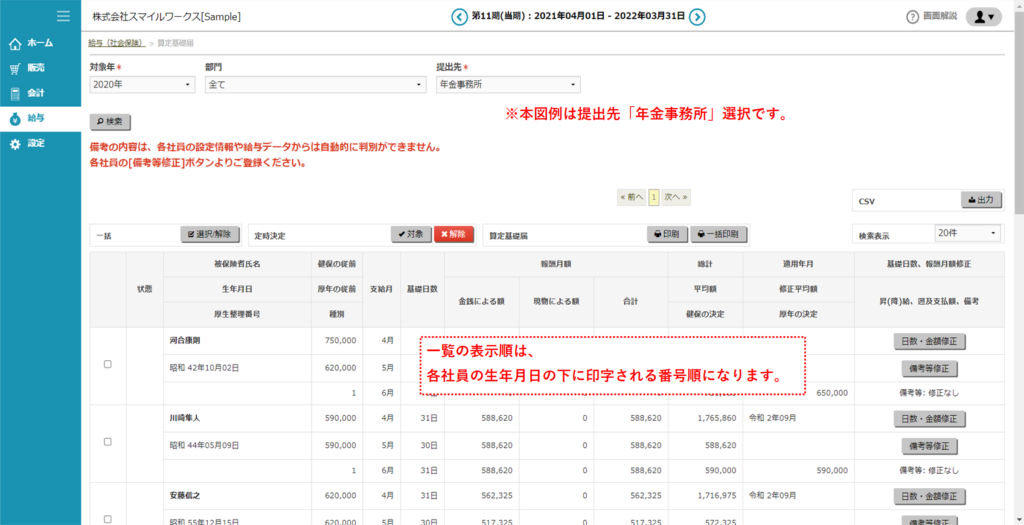Go to « 前へ page link

click(x=632, y=196)
